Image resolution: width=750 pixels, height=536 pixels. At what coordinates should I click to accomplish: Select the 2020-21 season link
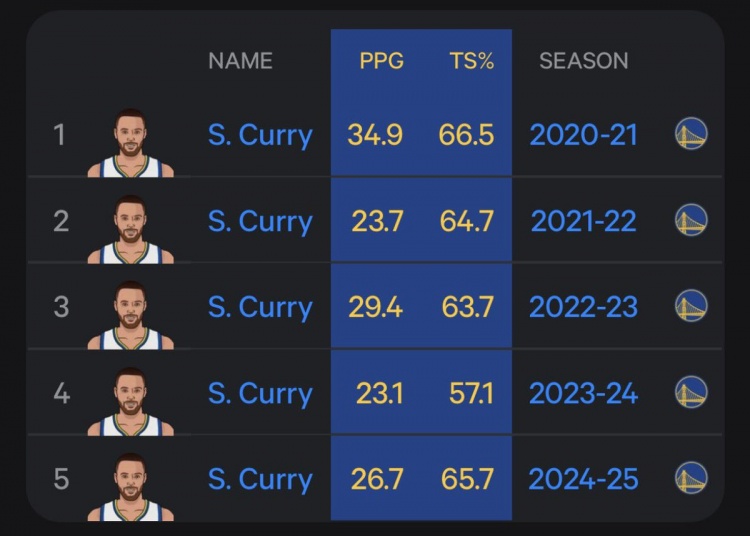click(x=583, y=135)
